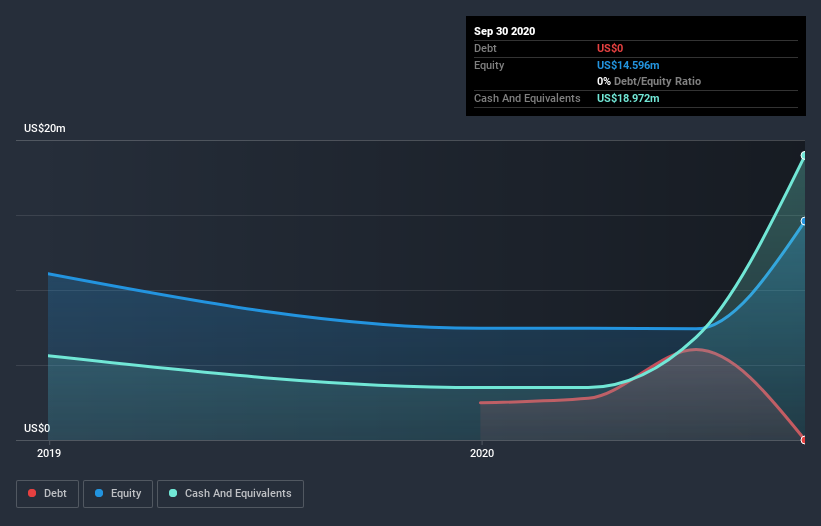Screen dimensions: 821x526
Task: Select the Equity data point marker at Sep 2020
Action: click(804, 221)
